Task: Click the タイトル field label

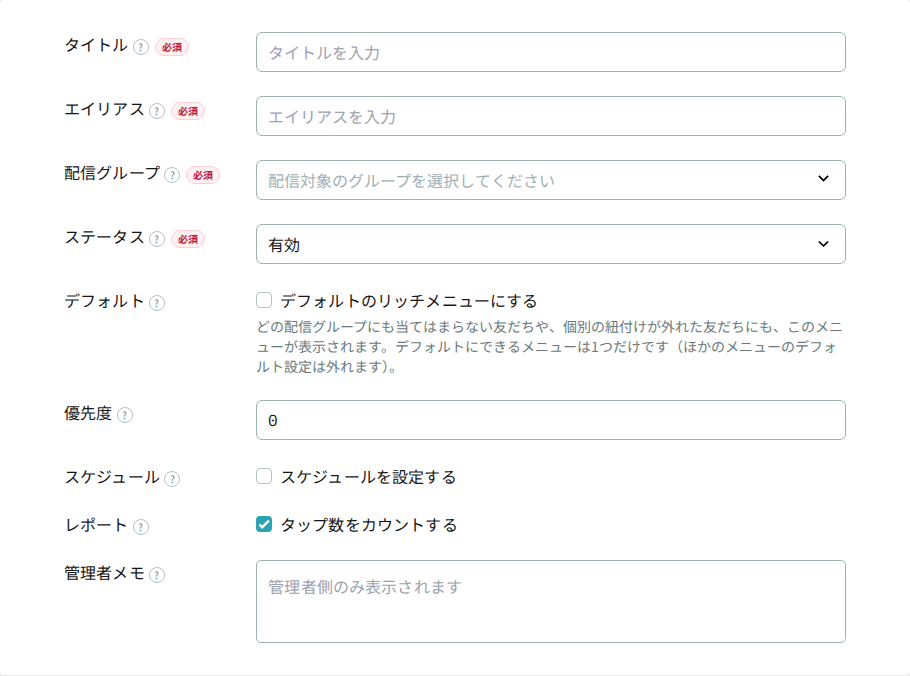Action: [96, 46]
